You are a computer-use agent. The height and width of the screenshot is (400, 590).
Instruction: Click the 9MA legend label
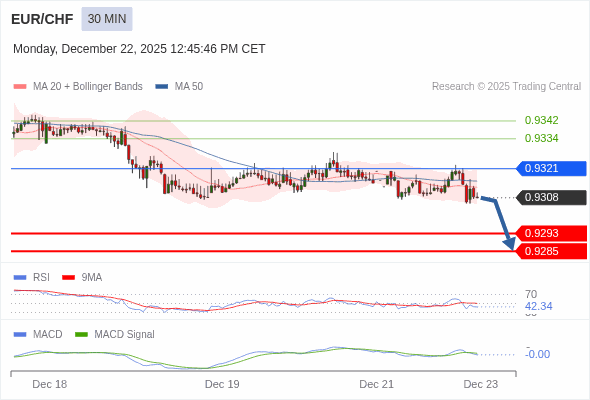point(92,278)
